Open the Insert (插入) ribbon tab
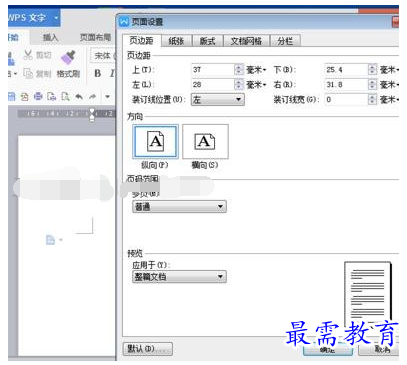407x365 pixels. [51, 37]
